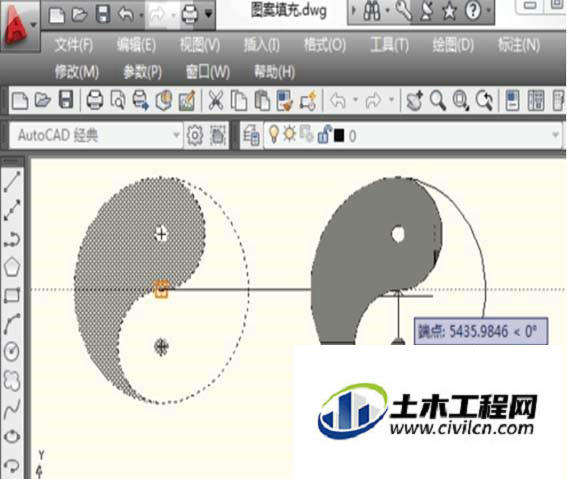Click Open file in standard toolbar
Image resolution: width=567 pixels, height=479 pixels.
(x=43, y=100)
